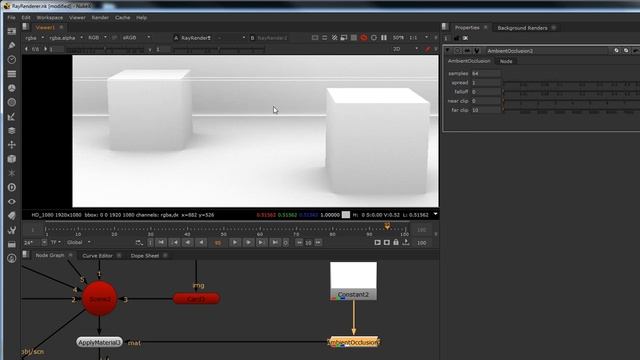The height and width of the screenshot is (360, 640).
Task: Open the Particles nodes toolbar menu
Action: pos(12,173)
